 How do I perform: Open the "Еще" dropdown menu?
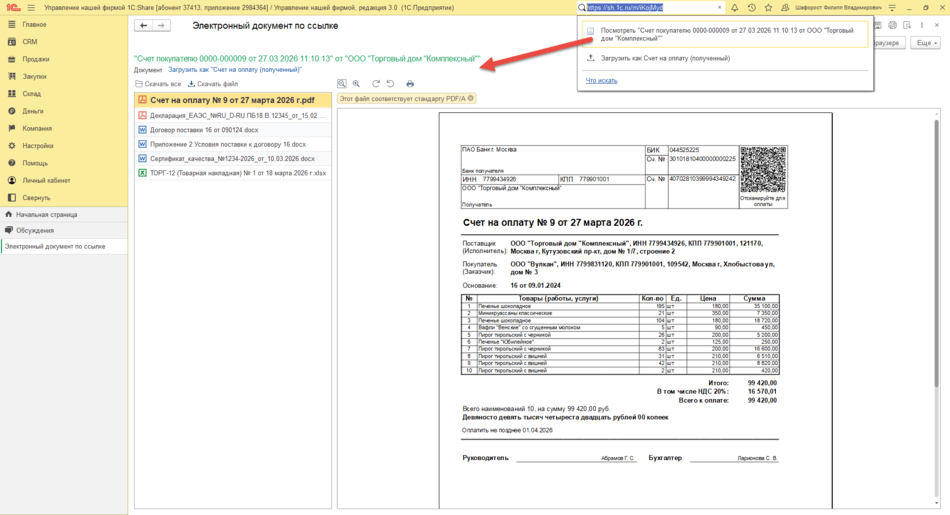click(x=924, y=43)
